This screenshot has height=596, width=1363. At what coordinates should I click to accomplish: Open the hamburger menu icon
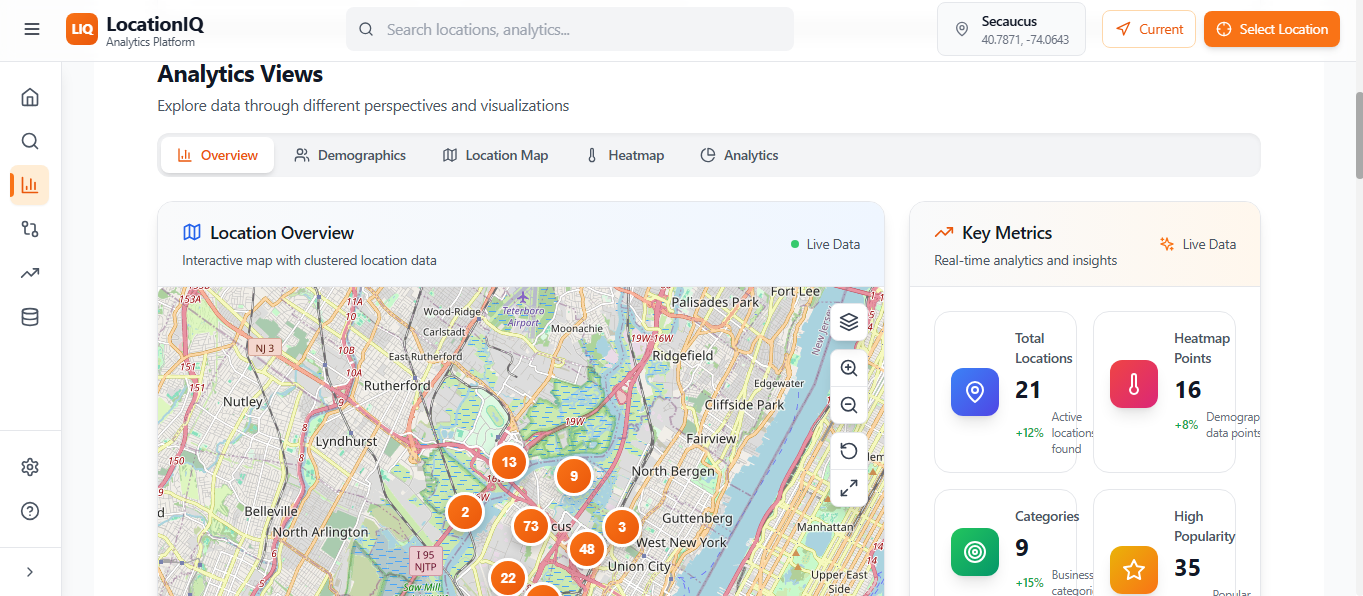pyautogui.click(x=32, y=29)
